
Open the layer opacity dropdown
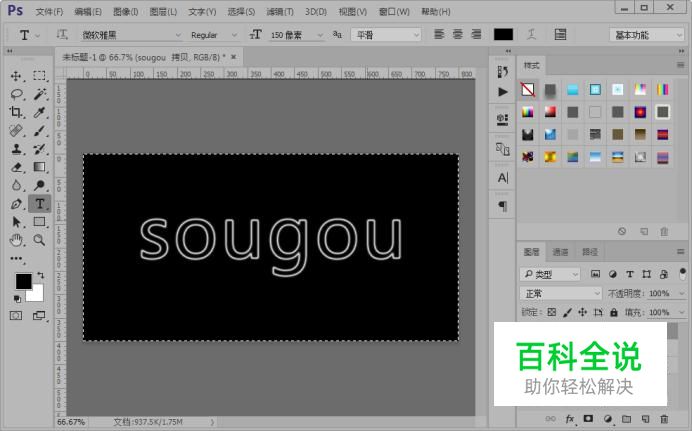(681, 293)
